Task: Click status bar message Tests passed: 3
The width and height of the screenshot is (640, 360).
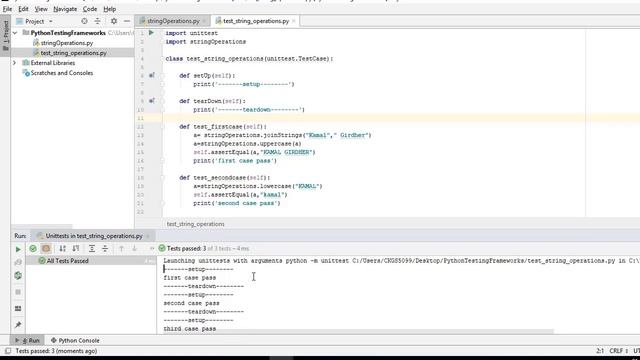Action: coord(56,351)
